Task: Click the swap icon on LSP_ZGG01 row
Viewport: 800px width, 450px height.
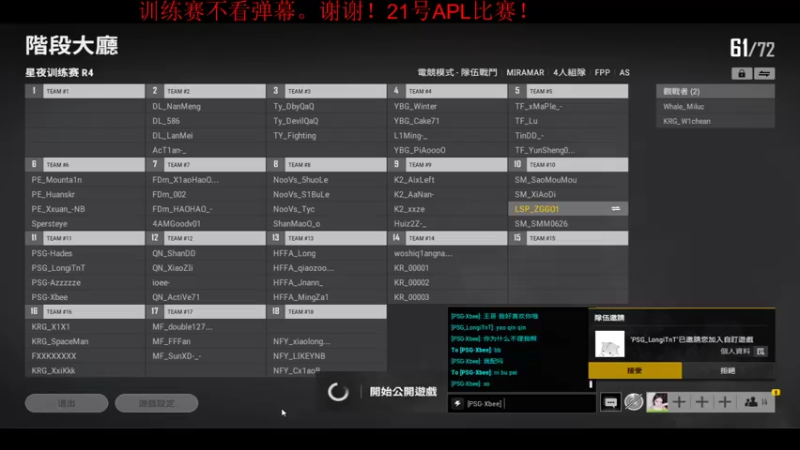Action: tap(616, 209)
